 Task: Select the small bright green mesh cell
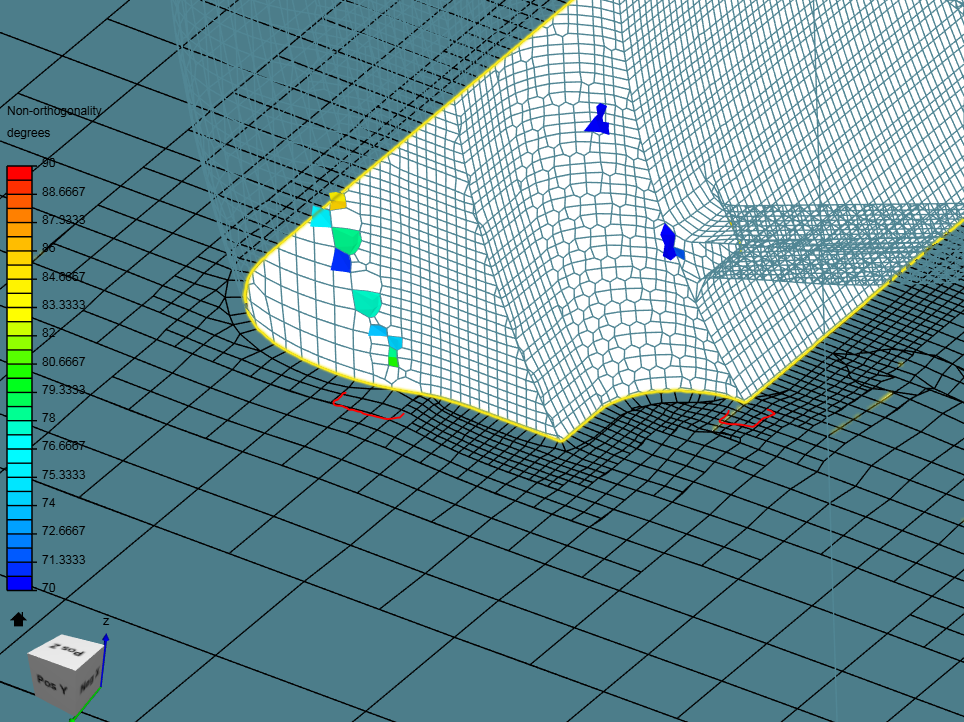(393, 361)
